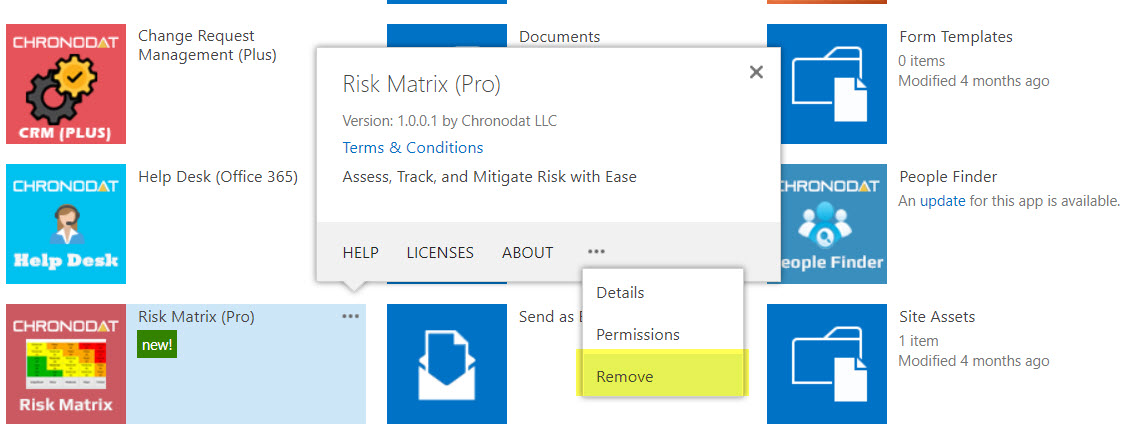The height and width of the screenshot is (443, 1137).
Task: Open the Site Assets library tile icon
Action: [x=827, y=364]
